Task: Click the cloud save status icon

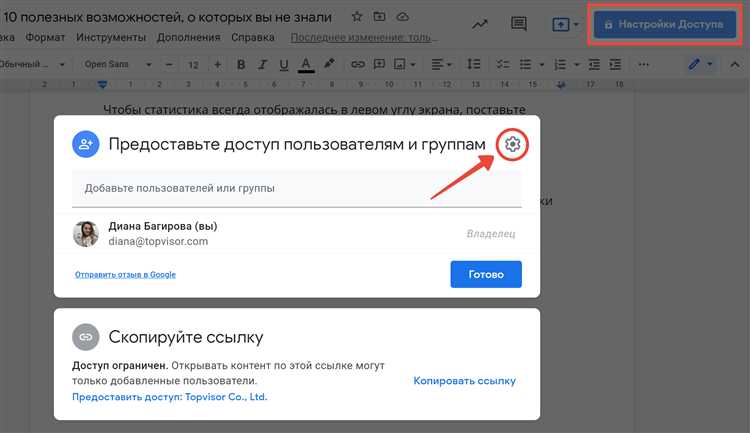Action: (403, 17)
